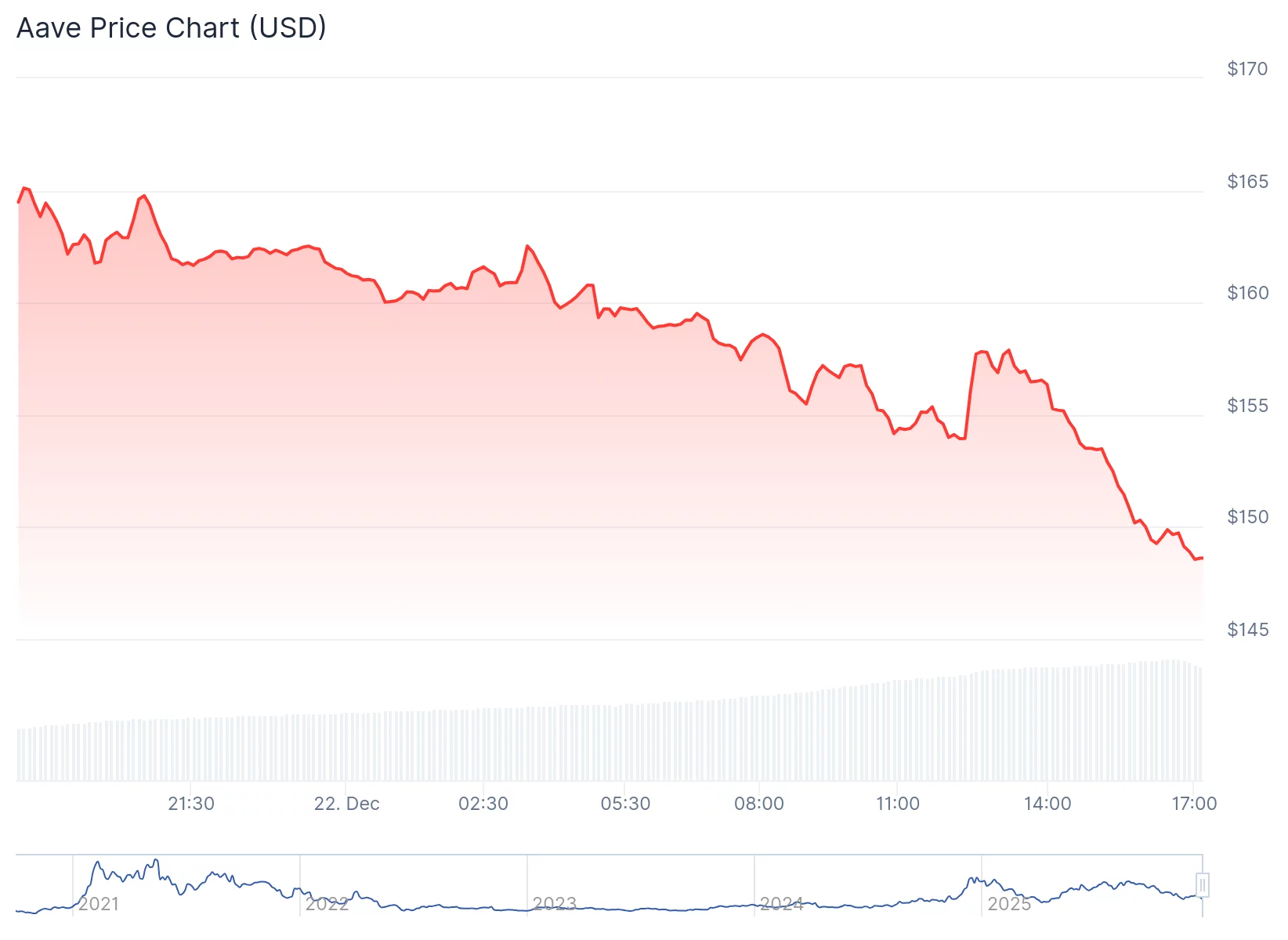The width and height of the screenshot is (1288, 940).
Task: Click the 2025 label in the navigator
Action: (x=1009, y=904)
